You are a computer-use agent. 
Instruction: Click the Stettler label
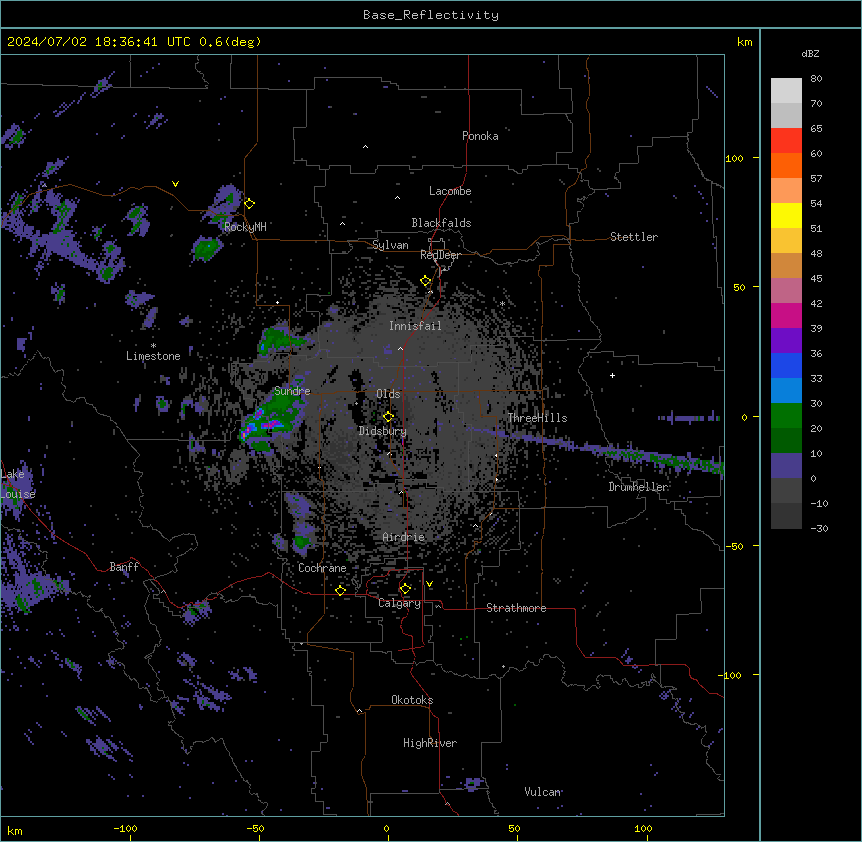[634, 237]
